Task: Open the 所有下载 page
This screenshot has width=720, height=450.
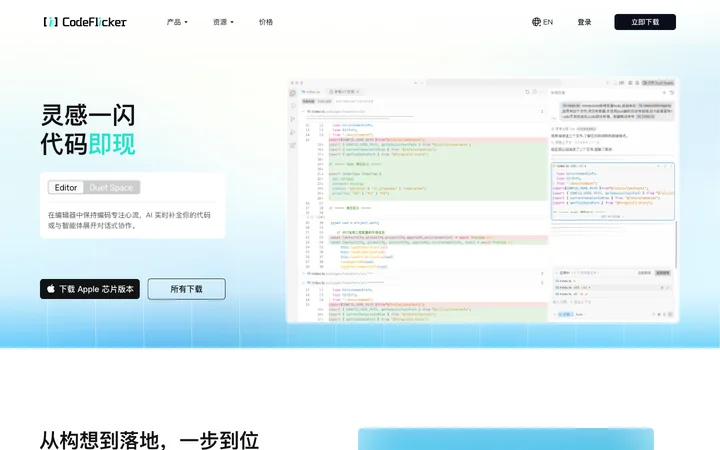Action: [186, 289]
